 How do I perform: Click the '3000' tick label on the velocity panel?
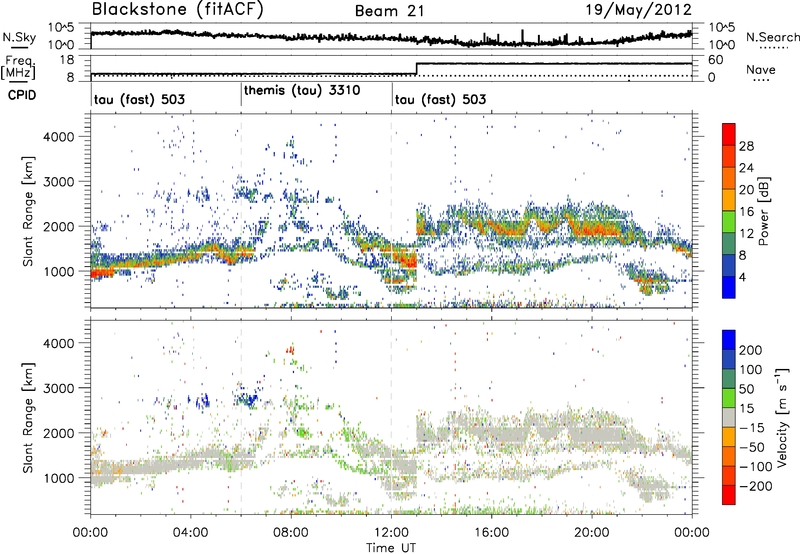tap(59, 388)
